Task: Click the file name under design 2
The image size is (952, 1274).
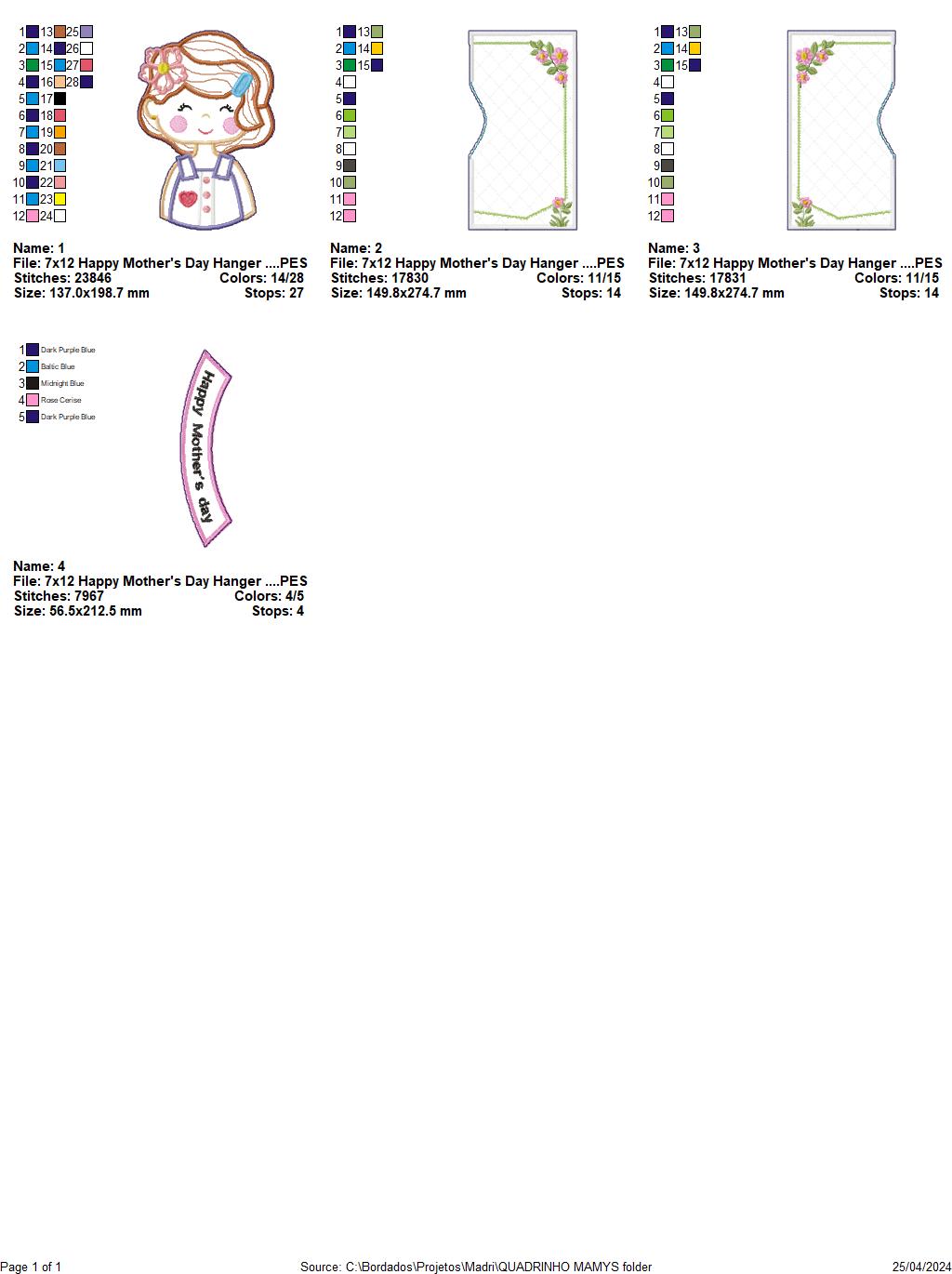Action: point(477,263)
